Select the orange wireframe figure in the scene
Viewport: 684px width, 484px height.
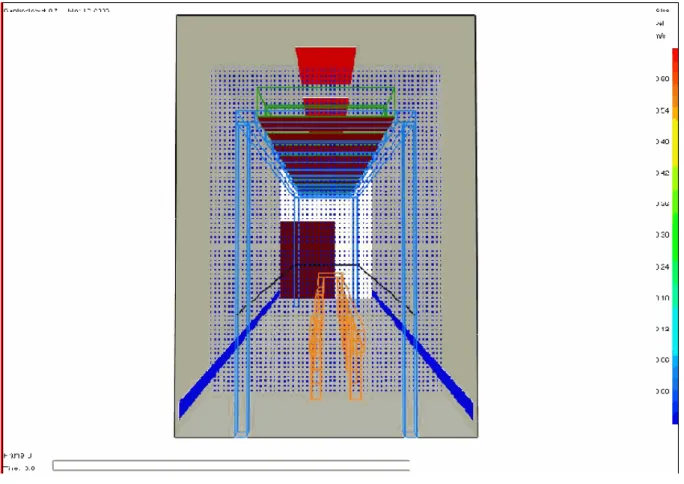point(337,336)
